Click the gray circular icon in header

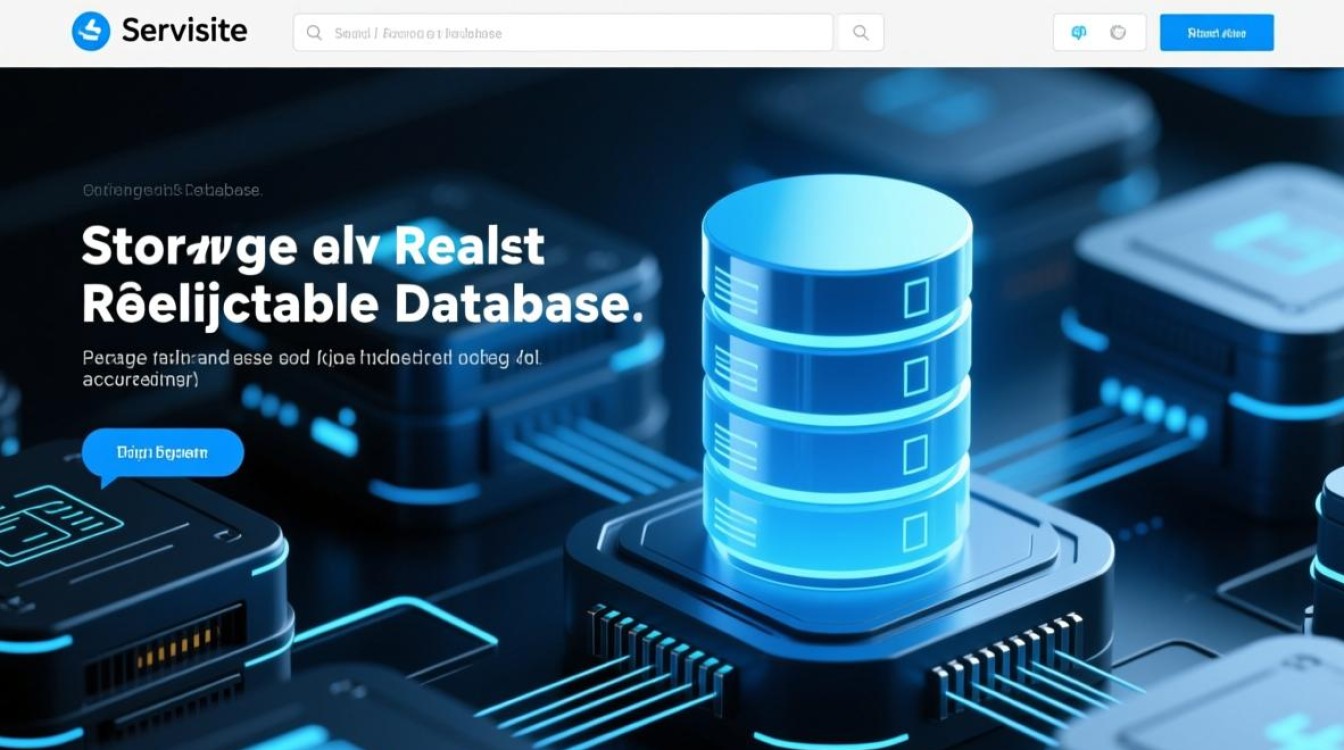tap(1118, 33)
